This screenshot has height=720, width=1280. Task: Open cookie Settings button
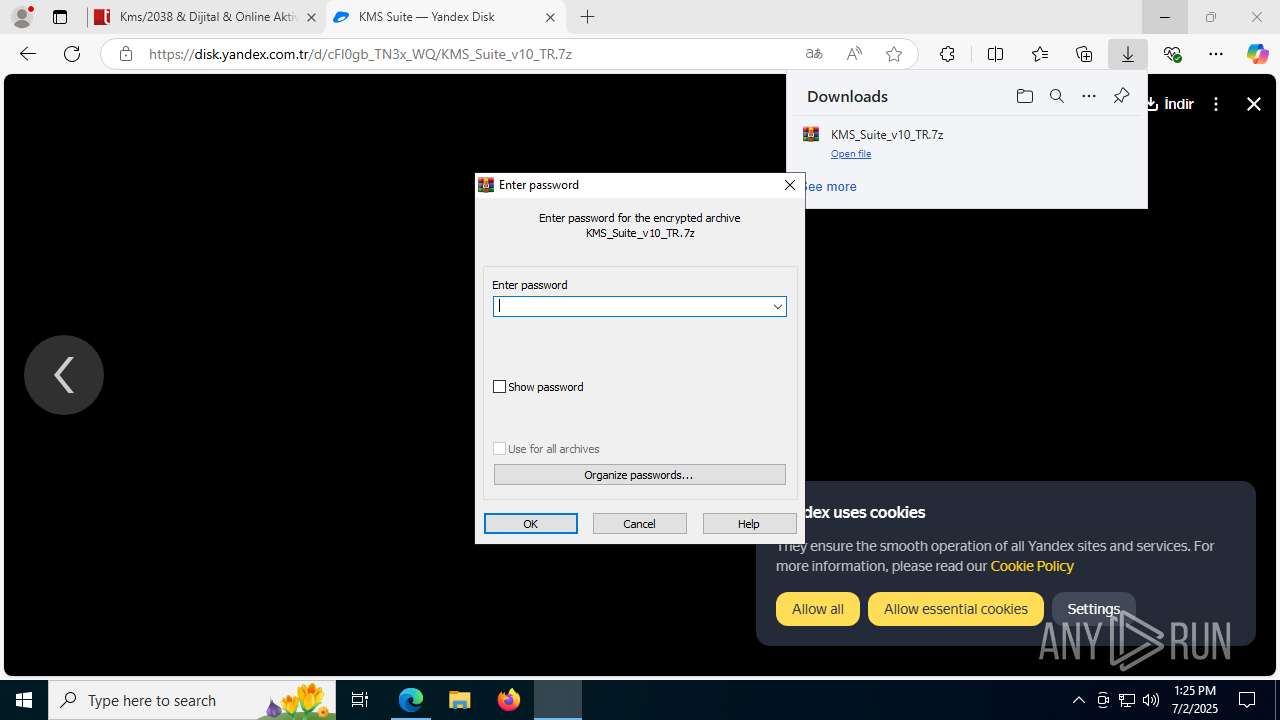click(x=1094, y=609)
